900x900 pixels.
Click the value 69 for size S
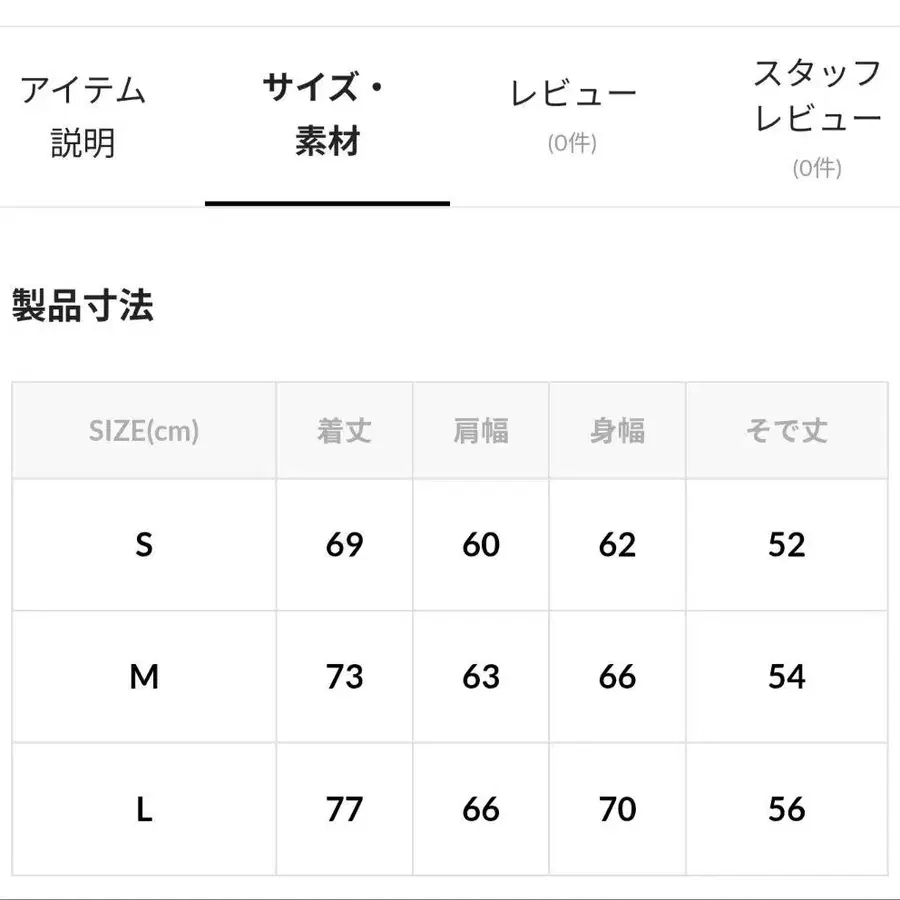click(x=344, y=545)
